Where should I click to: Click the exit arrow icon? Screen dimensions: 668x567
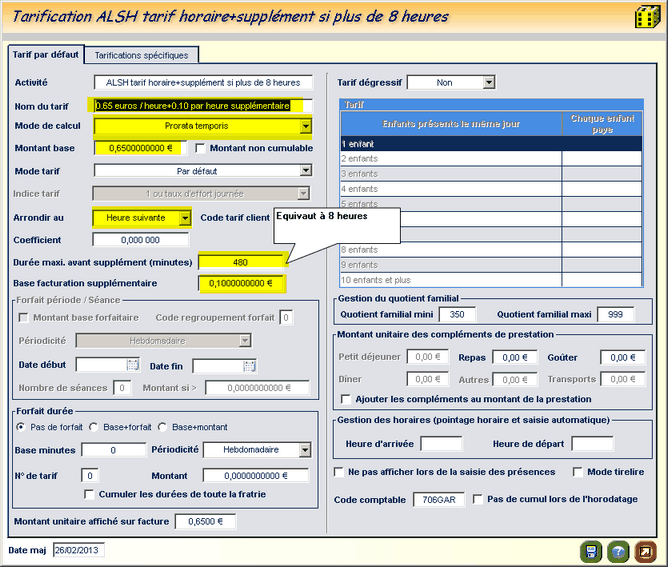[647, 551]
